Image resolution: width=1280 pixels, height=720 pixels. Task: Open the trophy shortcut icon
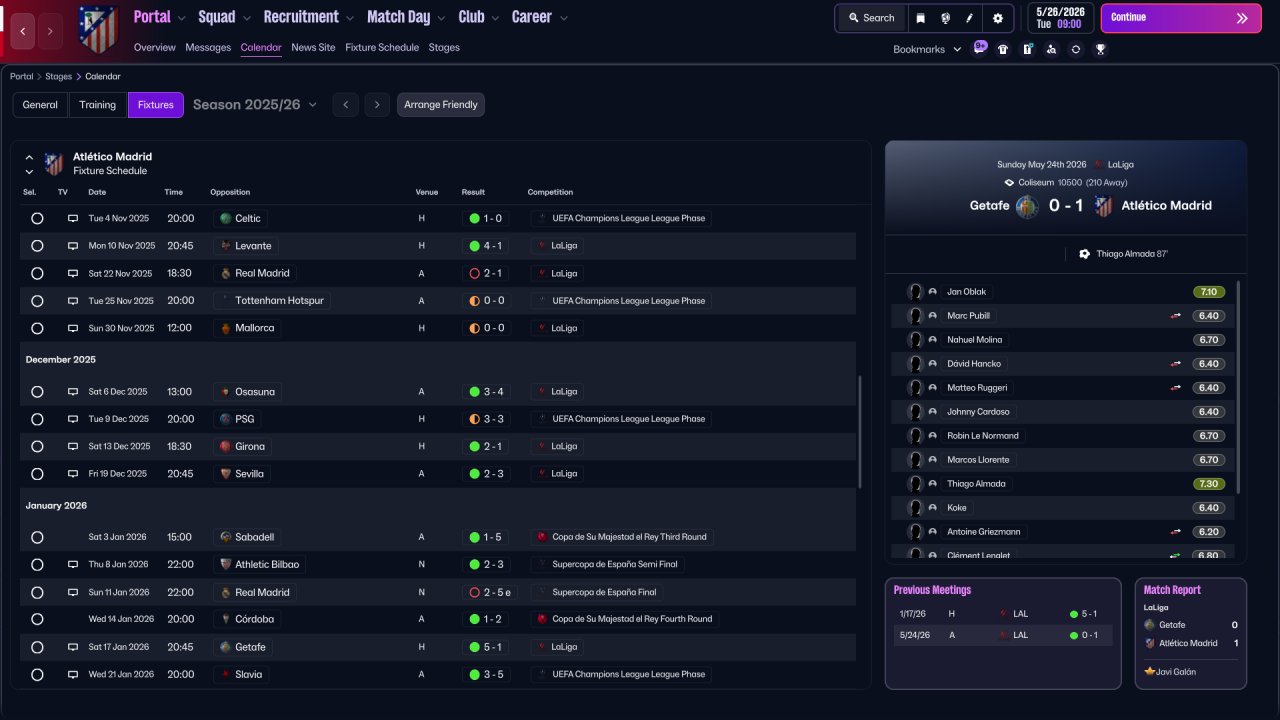(x=1100, y=49)
